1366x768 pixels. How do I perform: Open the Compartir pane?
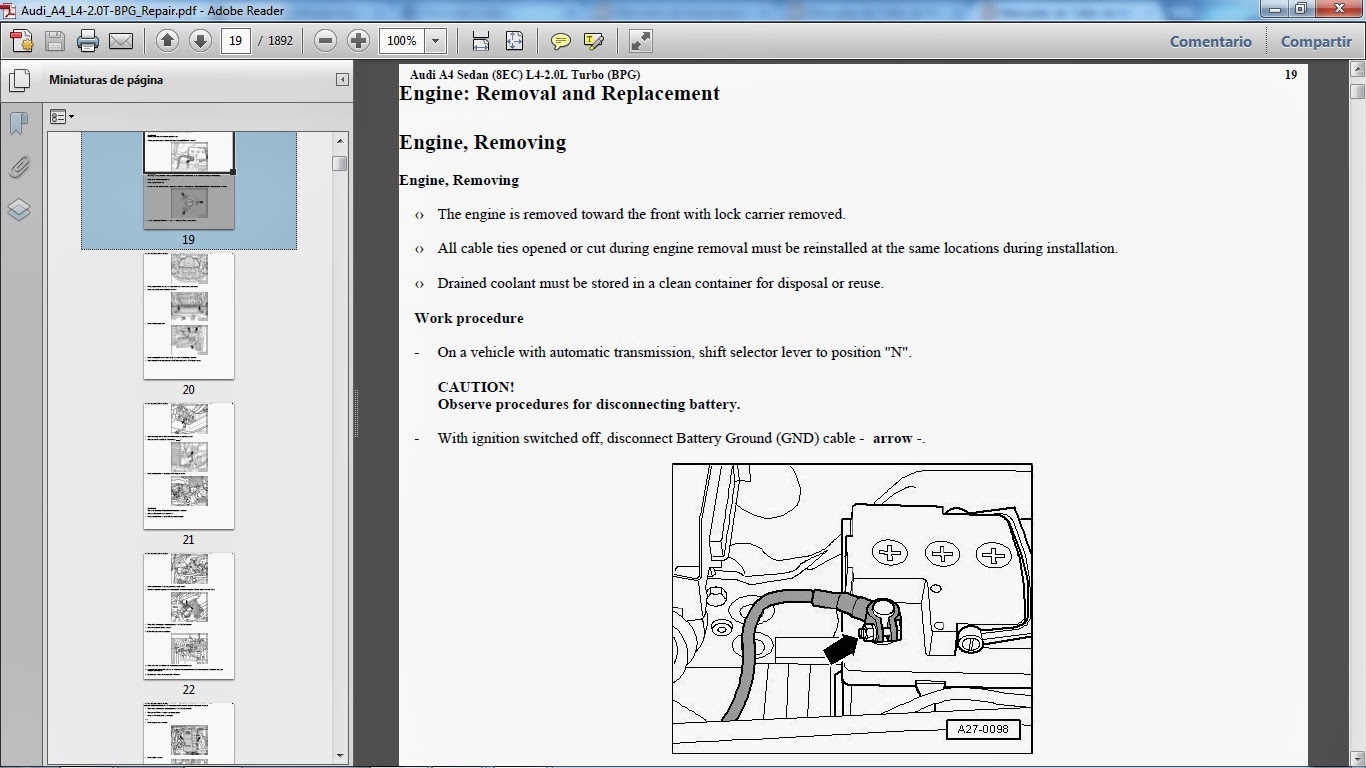(1316, 41)
